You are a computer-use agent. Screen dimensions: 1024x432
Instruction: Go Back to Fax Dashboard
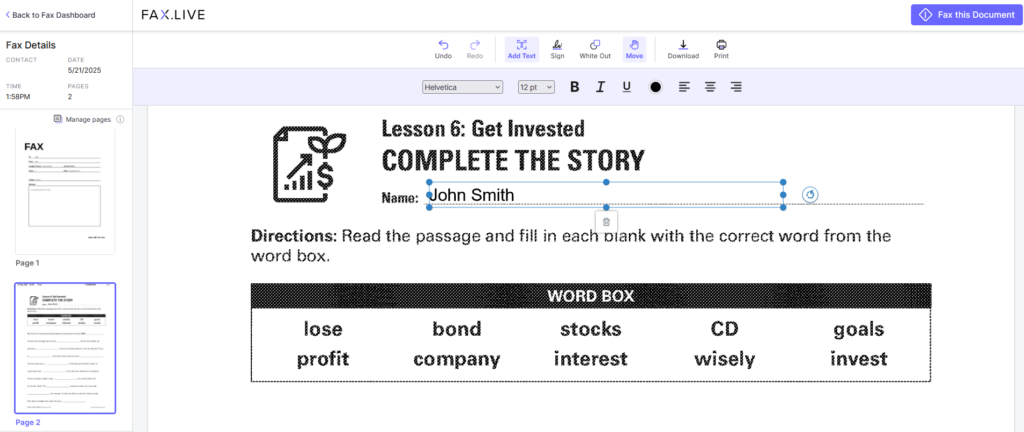click(x=50, y=14)
